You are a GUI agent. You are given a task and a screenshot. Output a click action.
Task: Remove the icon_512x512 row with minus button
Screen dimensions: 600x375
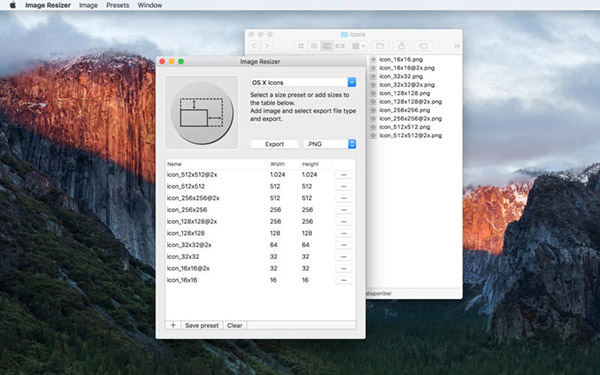pyautogui.click(x=344, y=186)
